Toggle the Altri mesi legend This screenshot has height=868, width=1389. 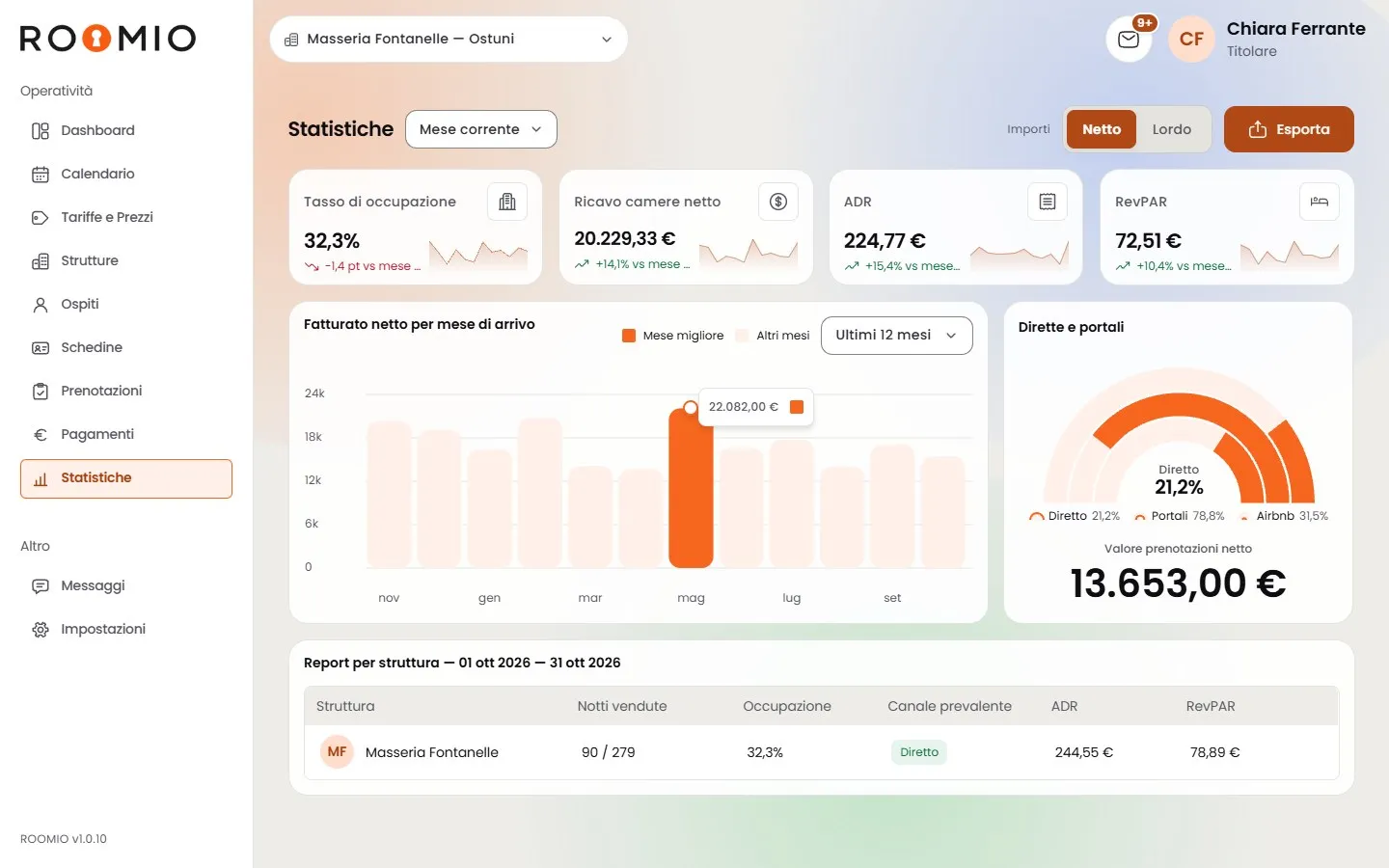pos(773,336)
